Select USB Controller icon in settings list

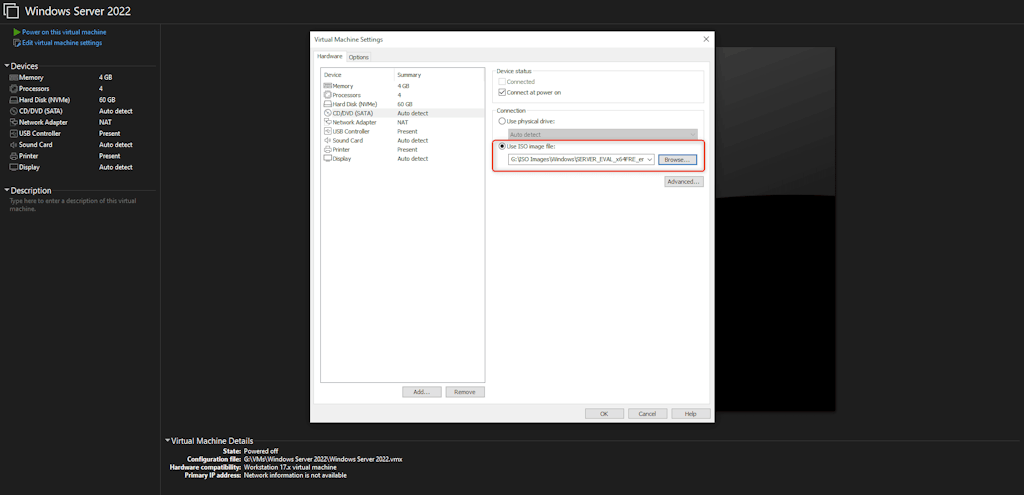[328, 131]
